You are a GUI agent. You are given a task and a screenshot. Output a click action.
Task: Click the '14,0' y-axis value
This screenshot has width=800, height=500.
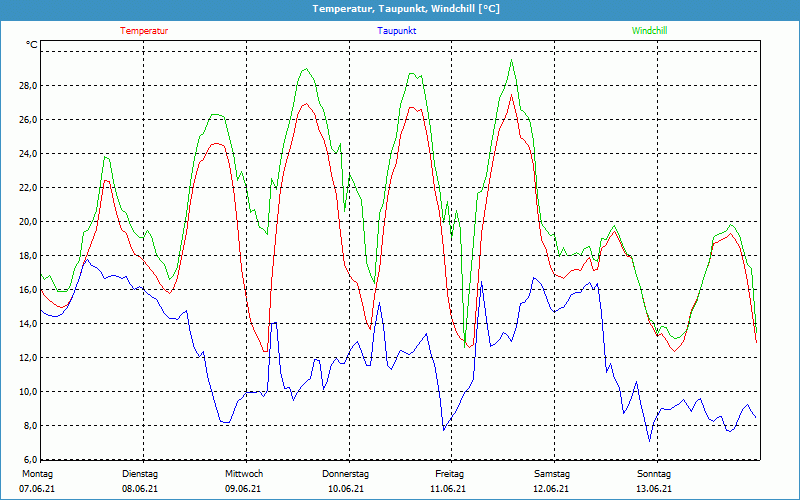pos(28,323)
